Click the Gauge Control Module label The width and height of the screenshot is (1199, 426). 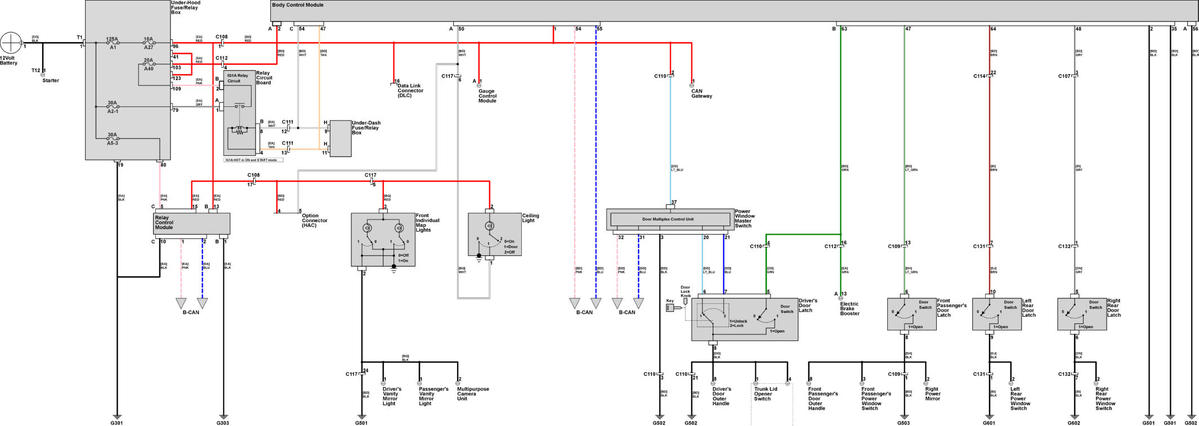pos(489,96)
